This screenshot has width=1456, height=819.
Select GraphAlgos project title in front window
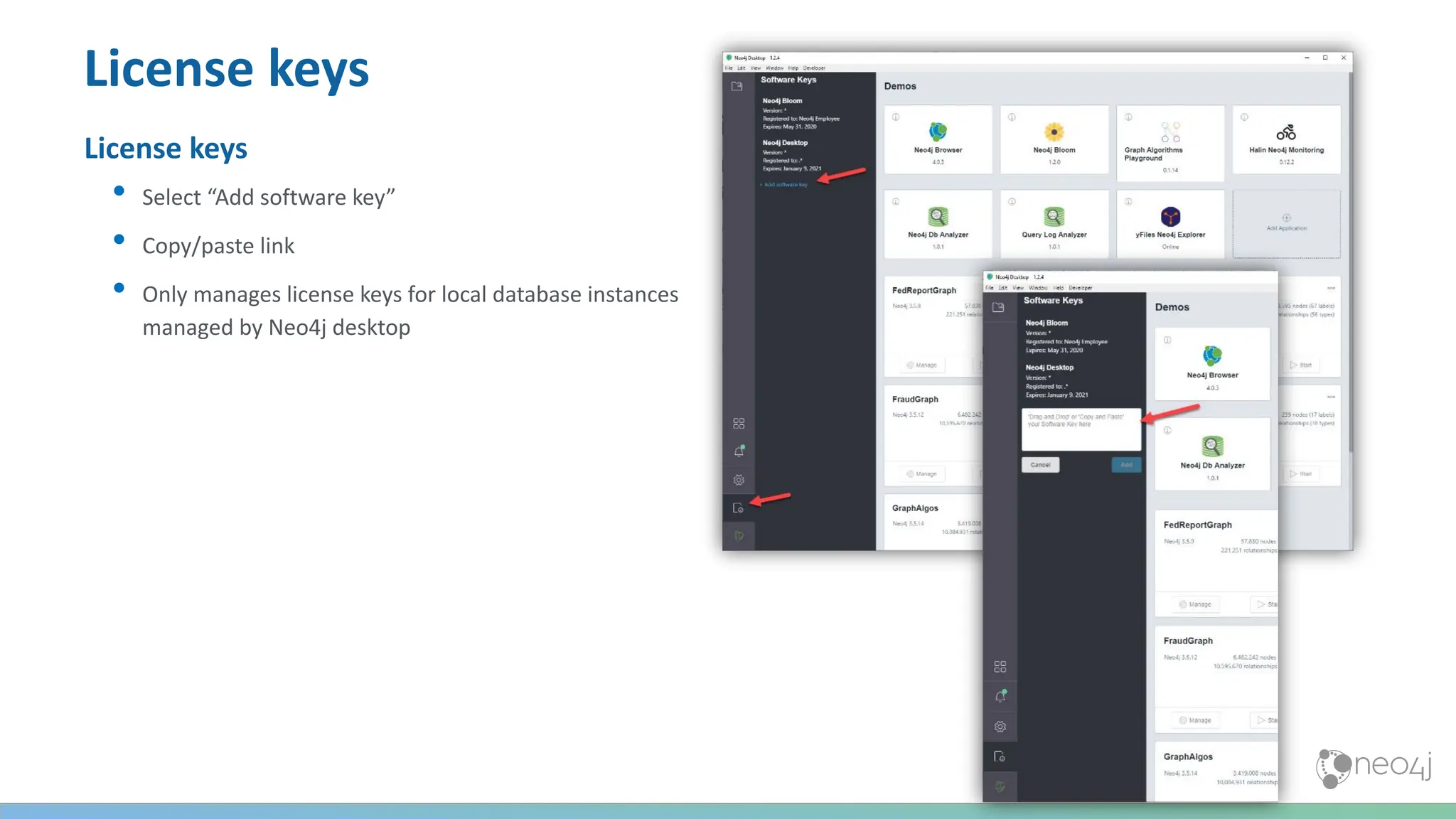[x=1188, y=757]
